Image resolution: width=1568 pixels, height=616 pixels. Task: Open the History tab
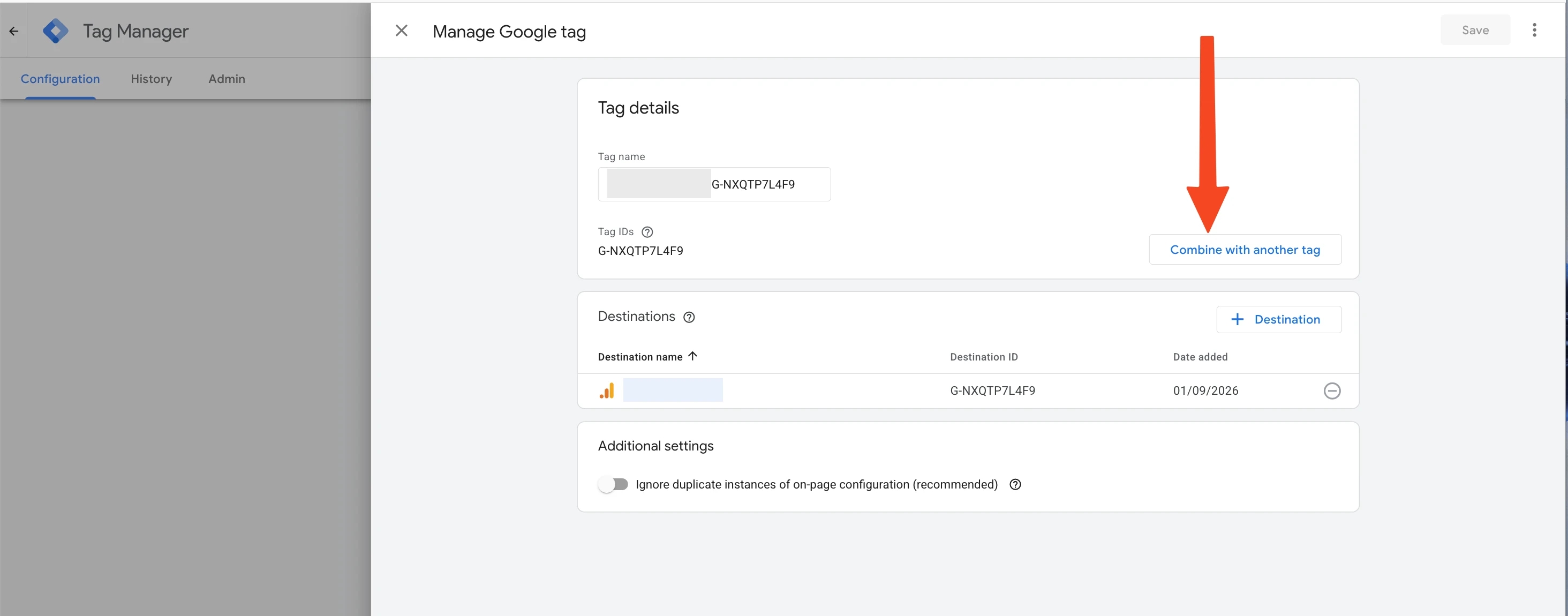pos(152,79)
